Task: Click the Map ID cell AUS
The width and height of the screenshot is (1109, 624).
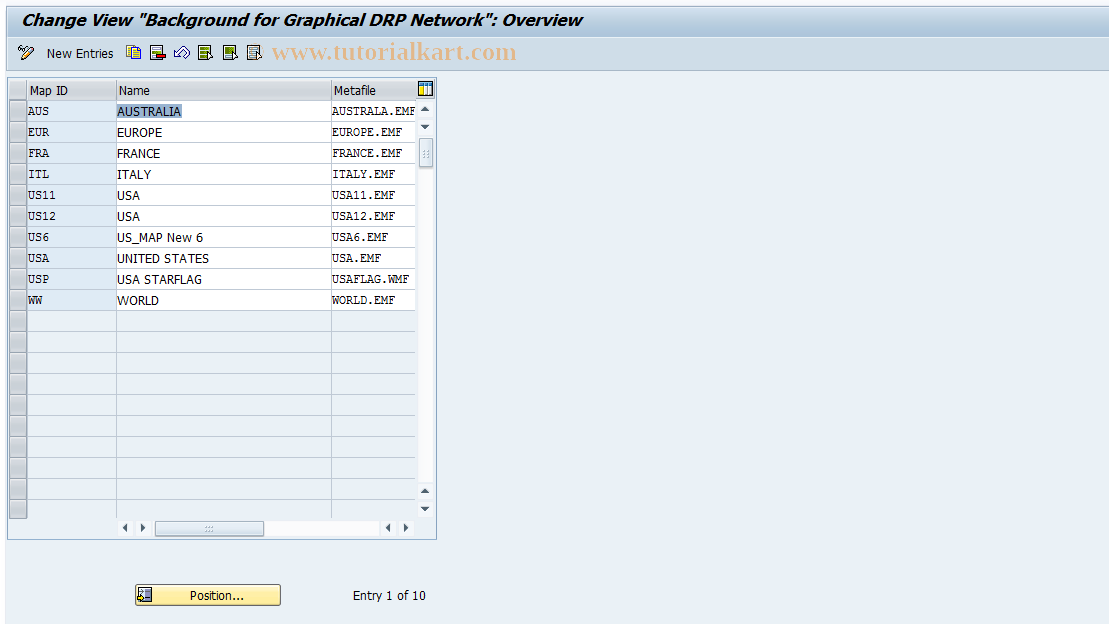Action: pos(71,111)
